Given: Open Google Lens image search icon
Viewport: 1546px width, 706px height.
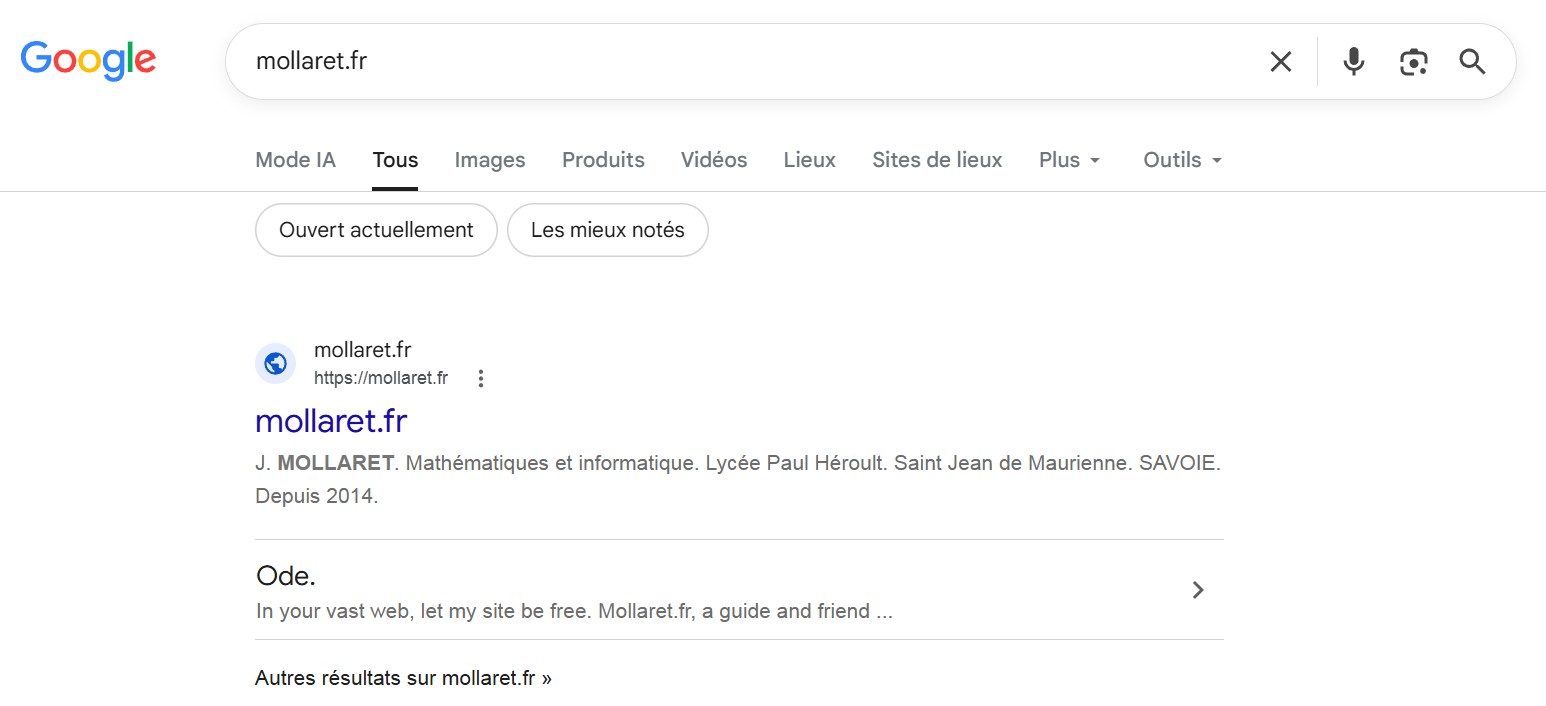Looking at the screenshot, I should click(x=1413, y=62).
